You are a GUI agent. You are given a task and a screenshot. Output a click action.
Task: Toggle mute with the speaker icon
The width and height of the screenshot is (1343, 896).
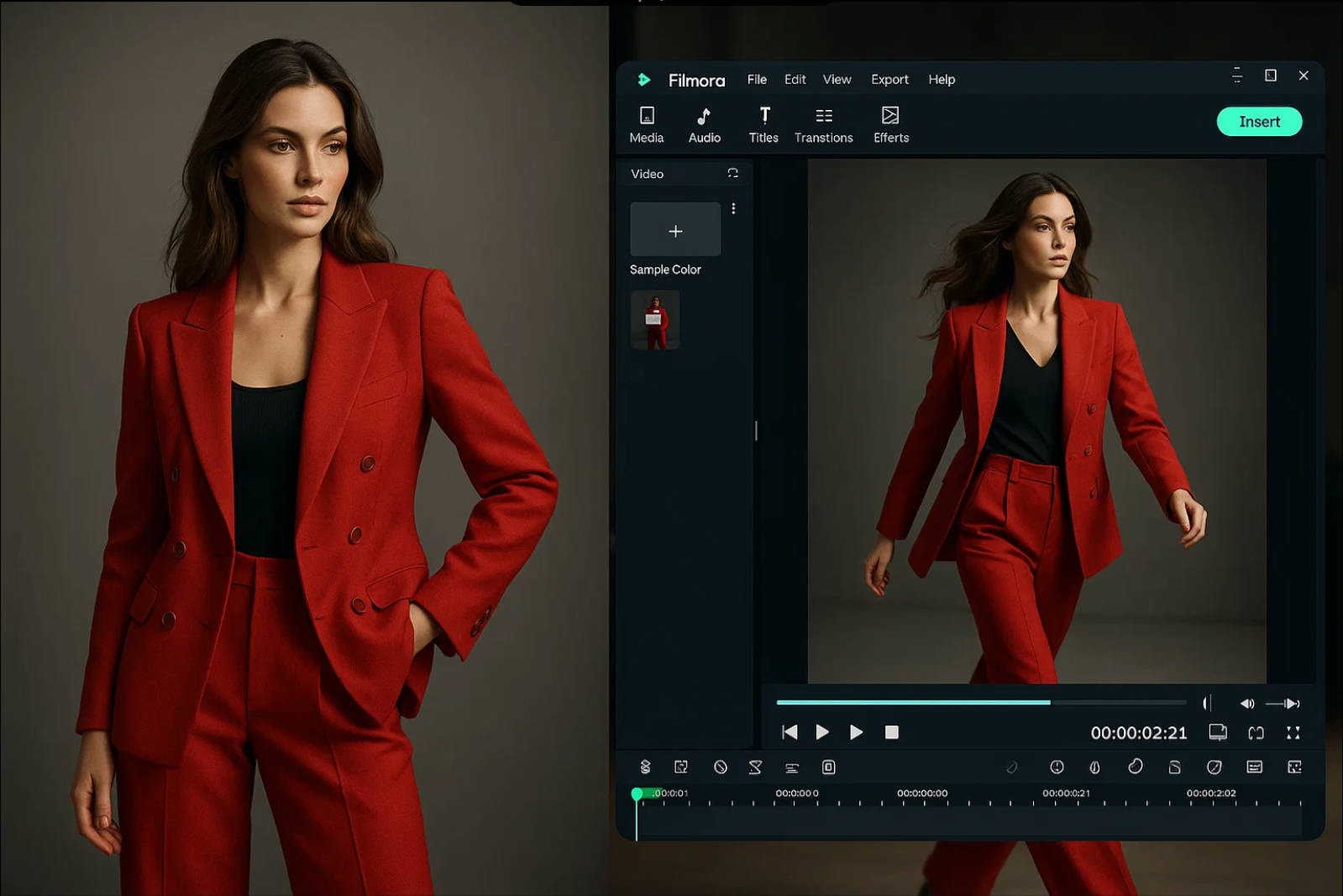[x=1247, y=704]
